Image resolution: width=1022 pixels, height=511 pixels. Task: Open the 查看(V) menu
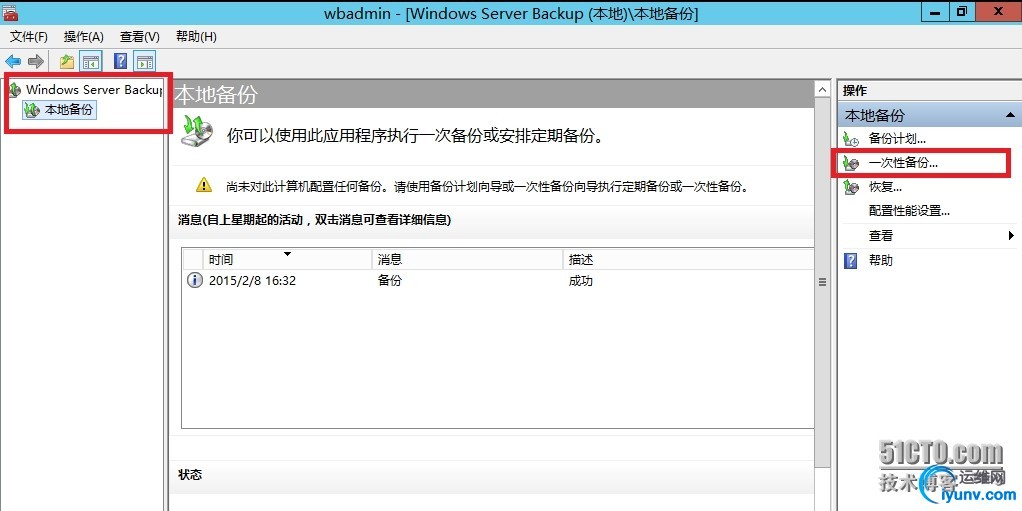(x=139, y=36)
